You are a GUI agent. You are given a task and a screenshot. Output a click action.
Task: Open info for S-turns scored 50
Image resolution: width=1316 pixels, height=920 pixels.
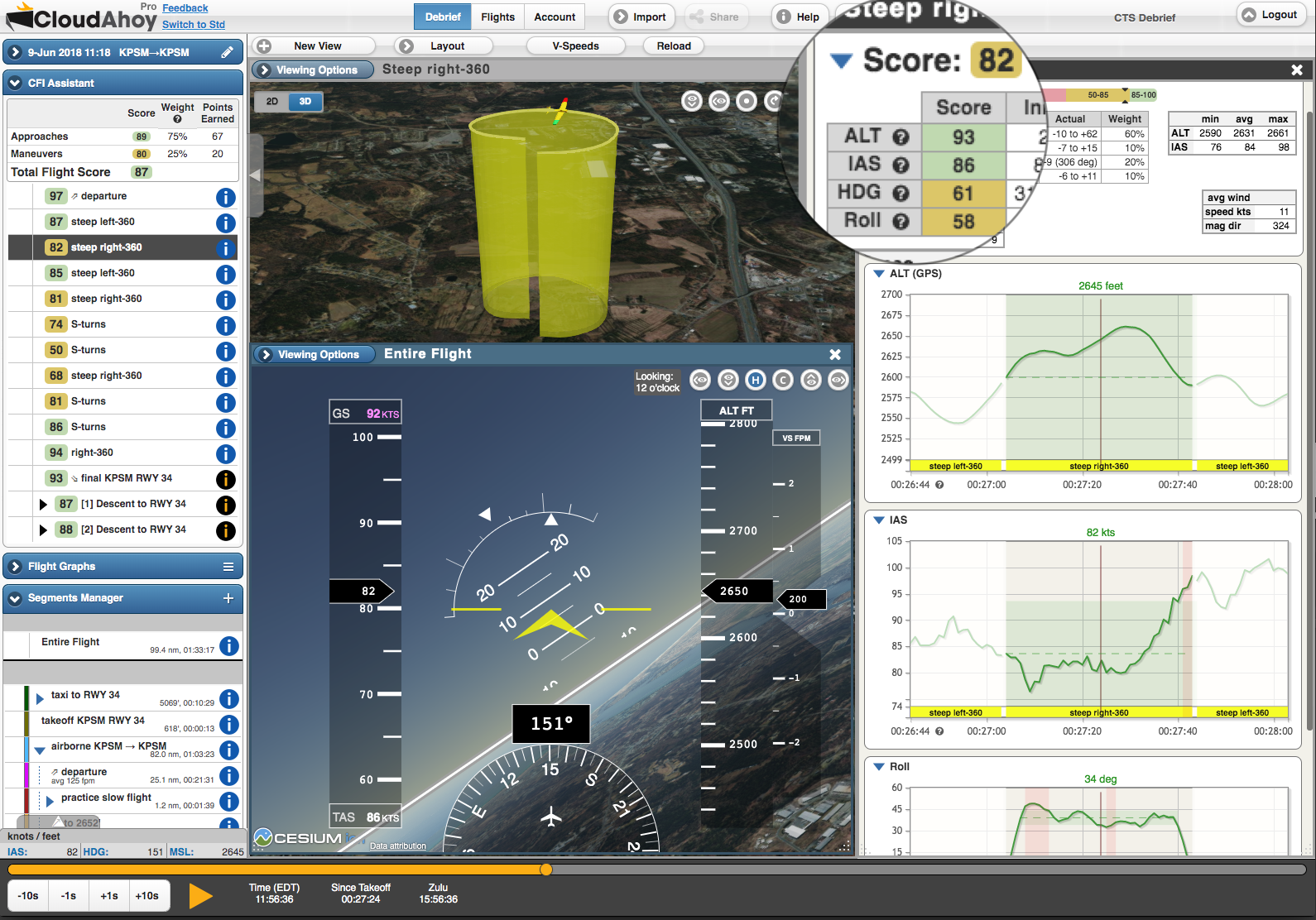click(225, 352)
